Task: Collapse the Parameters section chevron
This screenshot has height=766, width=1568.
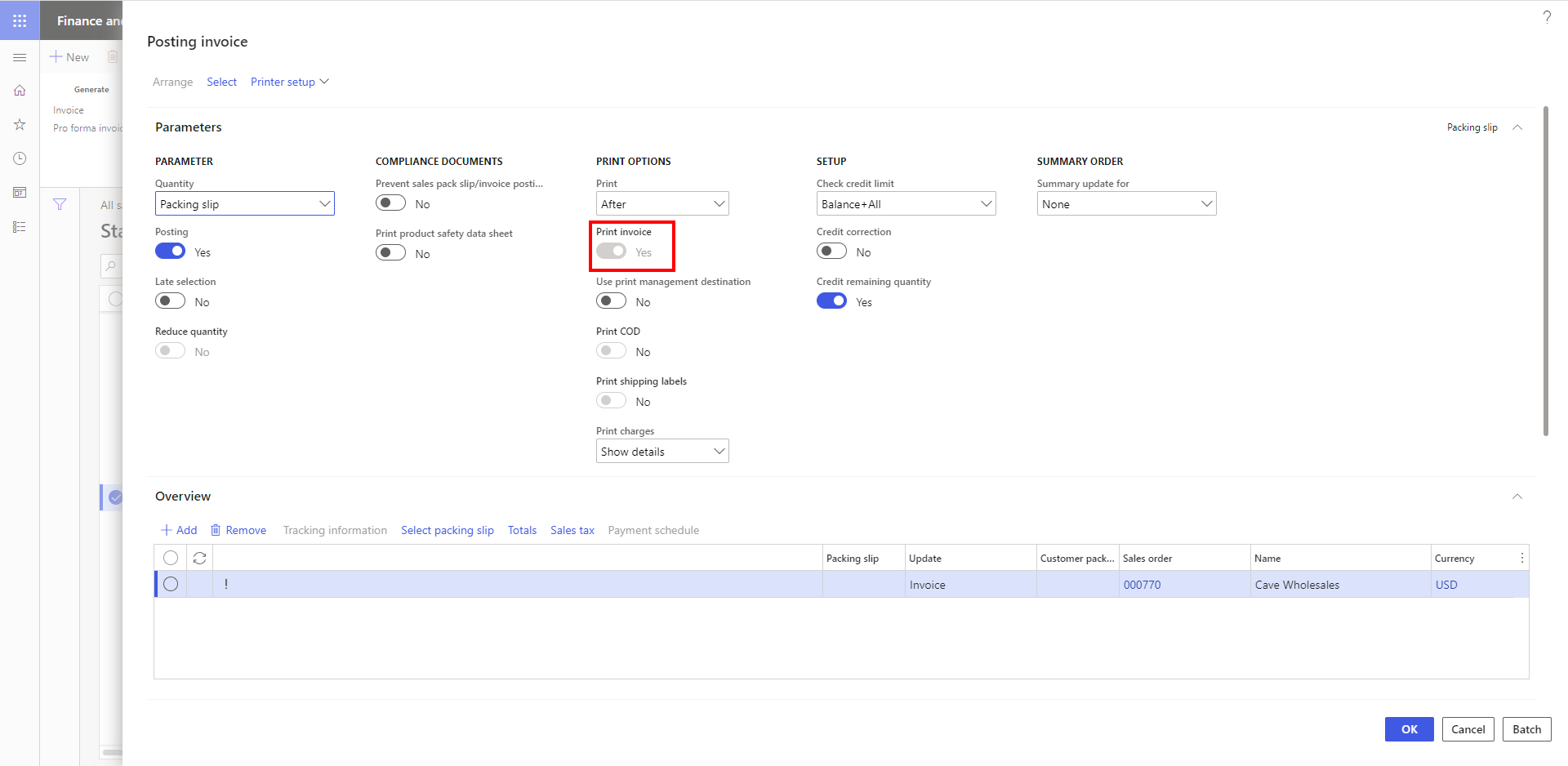Action: pyautogui.click(x=1517, y=127)
